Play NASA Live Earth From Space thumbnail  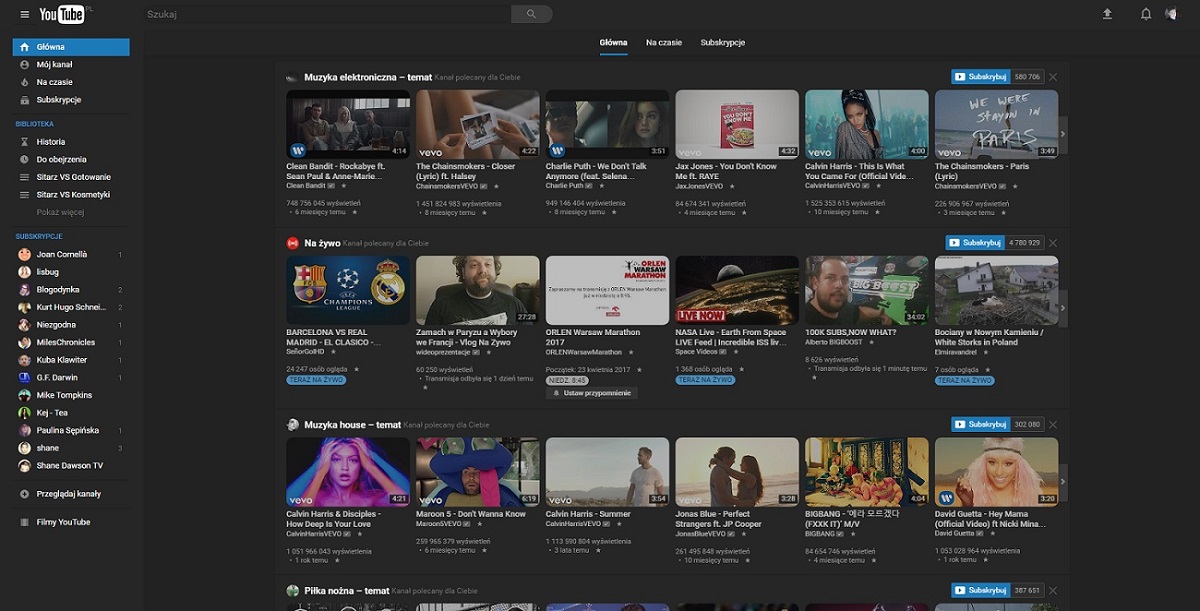(737, 290)
